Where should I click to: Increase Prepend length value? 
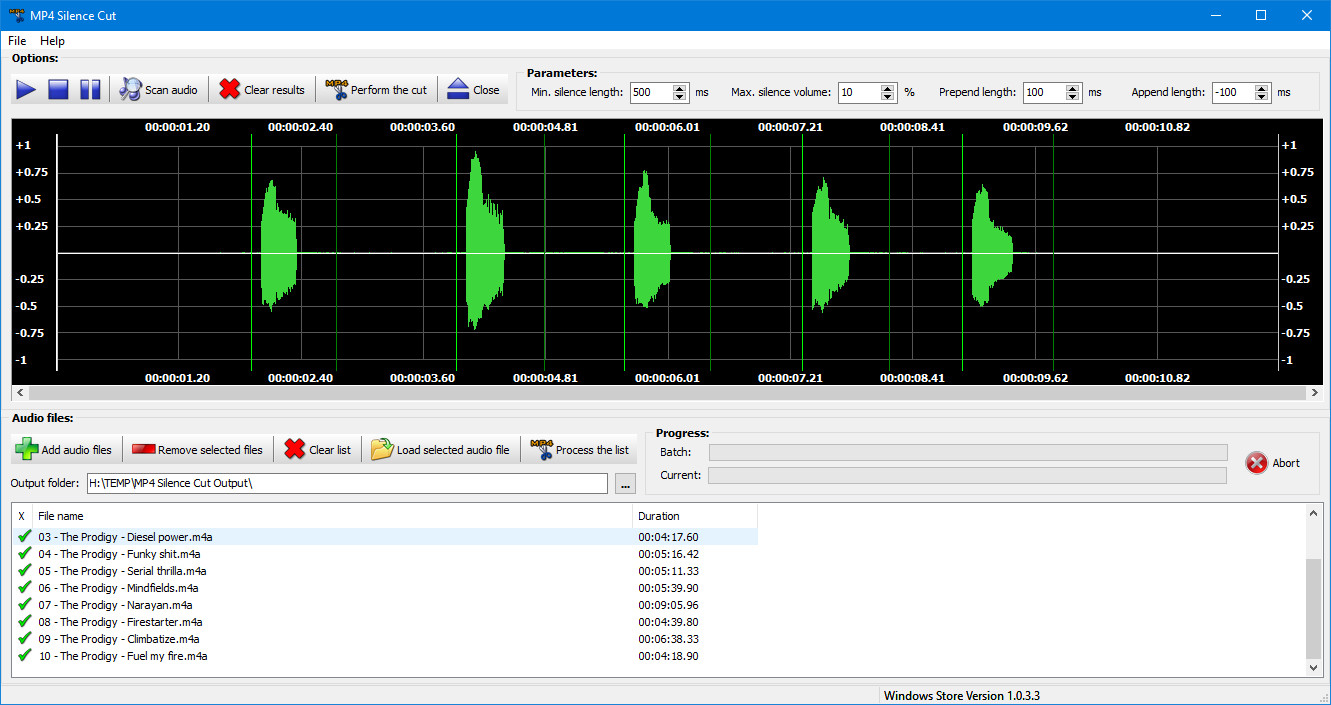[1073, 87]
